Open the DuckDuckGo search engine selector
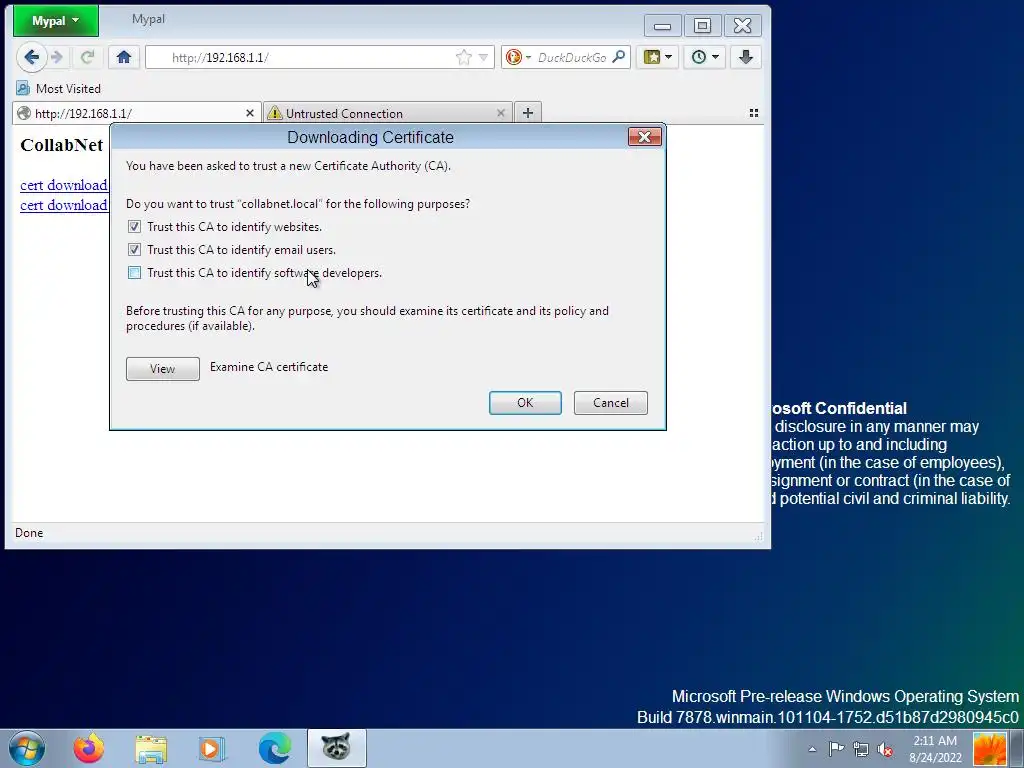The width and height of the screenshot is (1024, 768). coord(519,57)
